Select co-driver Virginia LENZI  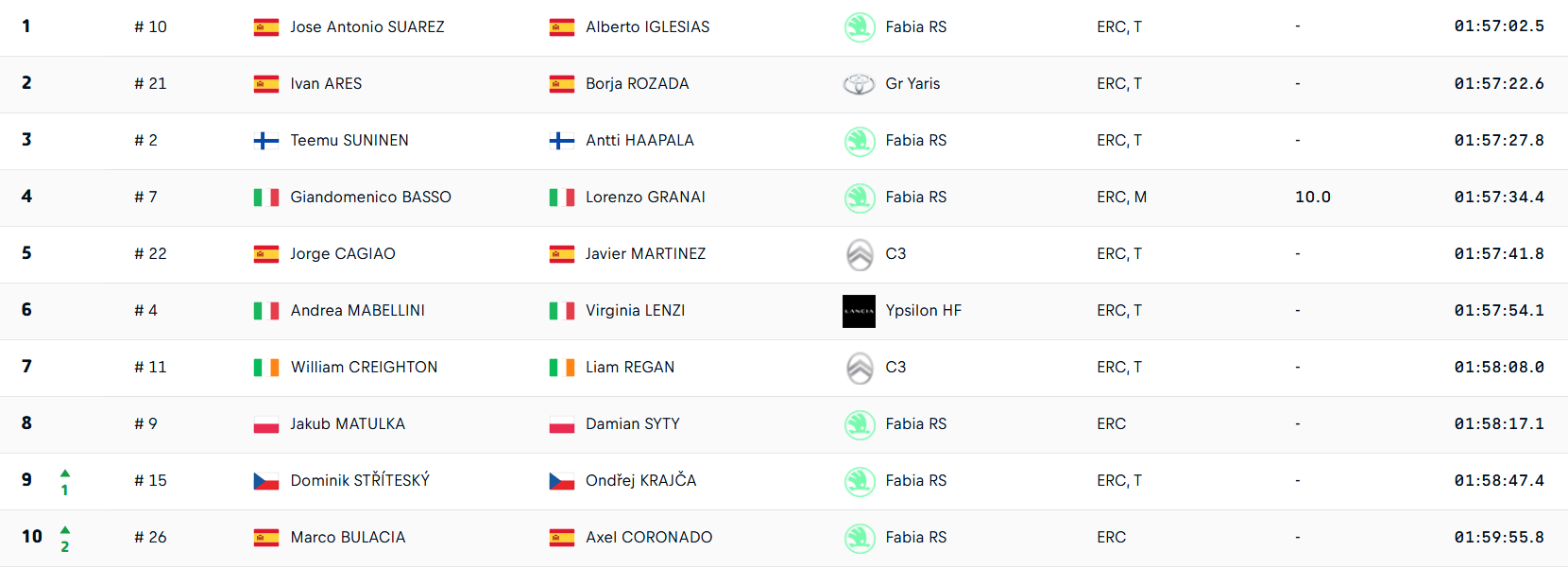pos(635,311)
